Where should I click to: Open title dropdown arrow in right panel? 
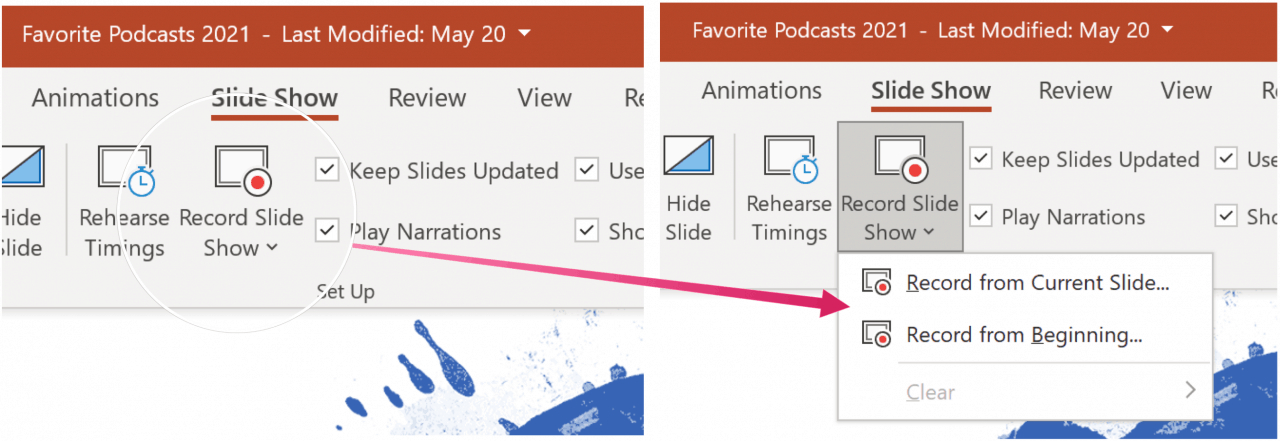point(1169,31)
